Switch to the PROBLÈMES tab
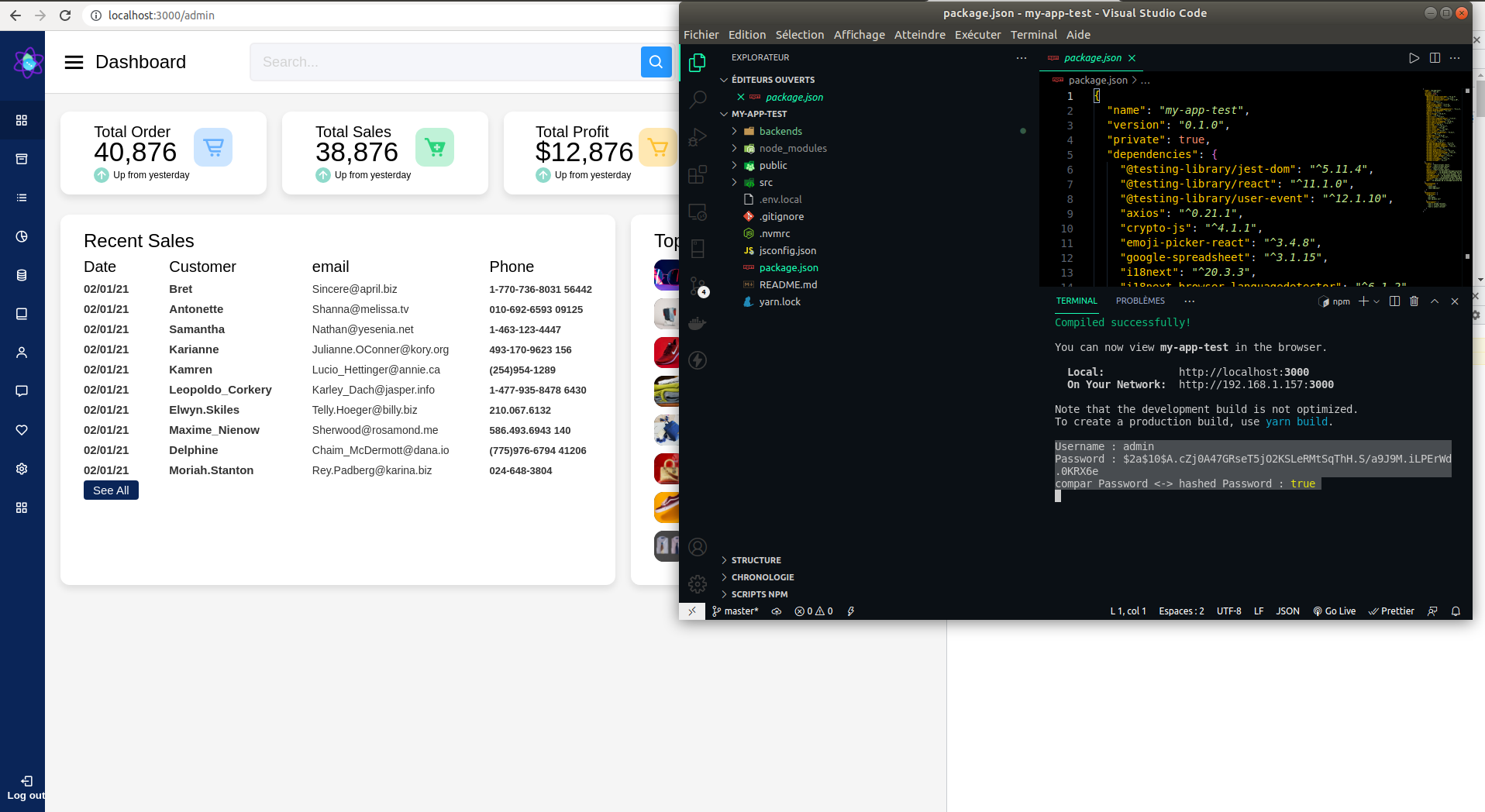The image size is (1485, 812). pos(1140,301)
